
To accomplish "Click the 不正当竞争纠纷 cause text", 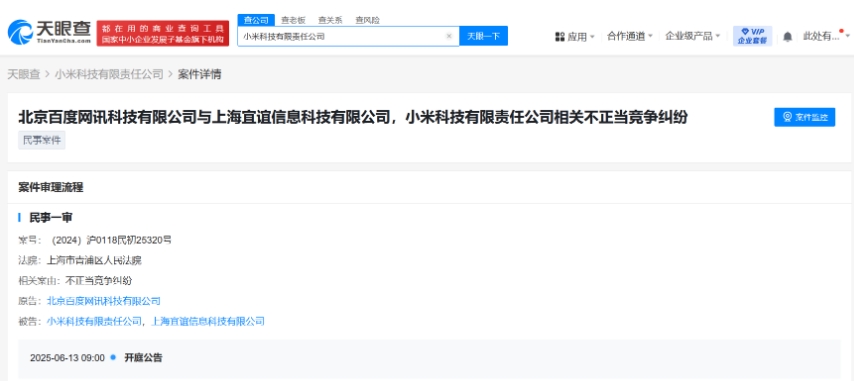I will coord(99,281).
